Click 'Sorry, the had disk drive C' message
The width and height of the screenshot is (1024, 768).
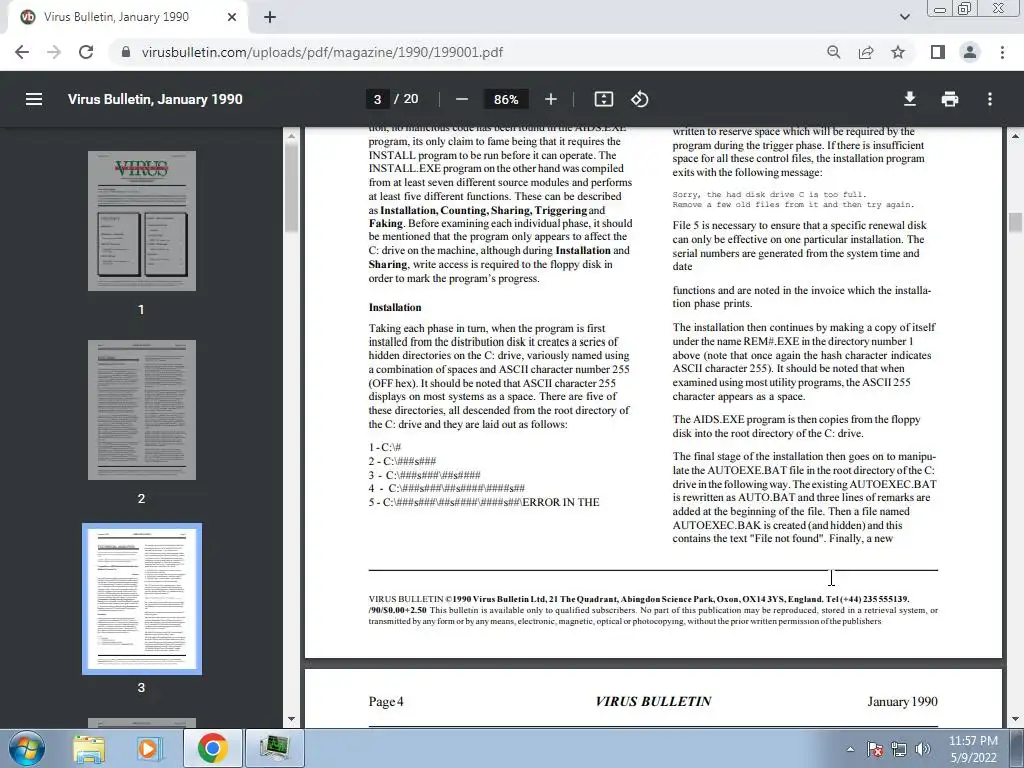coord(769,195)
